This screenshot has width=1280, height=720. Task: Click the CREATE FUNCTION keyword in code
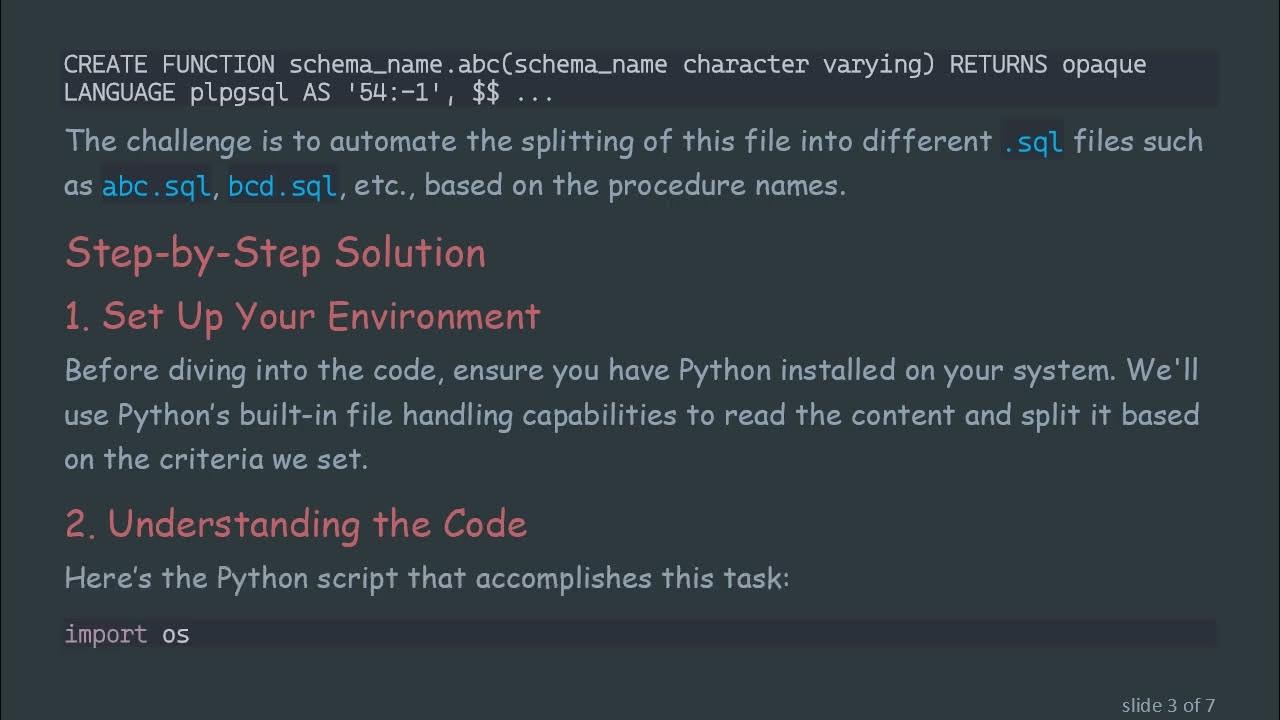(x=169, y=65)
